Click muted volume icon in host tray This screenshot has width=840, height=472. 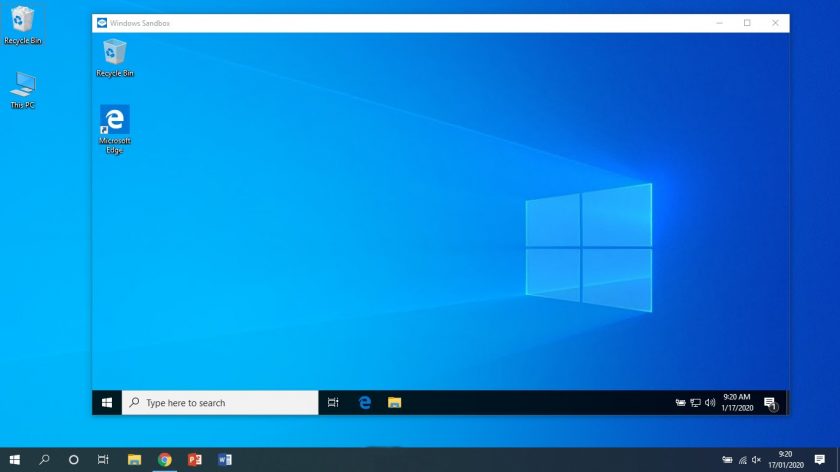point(756,460)
